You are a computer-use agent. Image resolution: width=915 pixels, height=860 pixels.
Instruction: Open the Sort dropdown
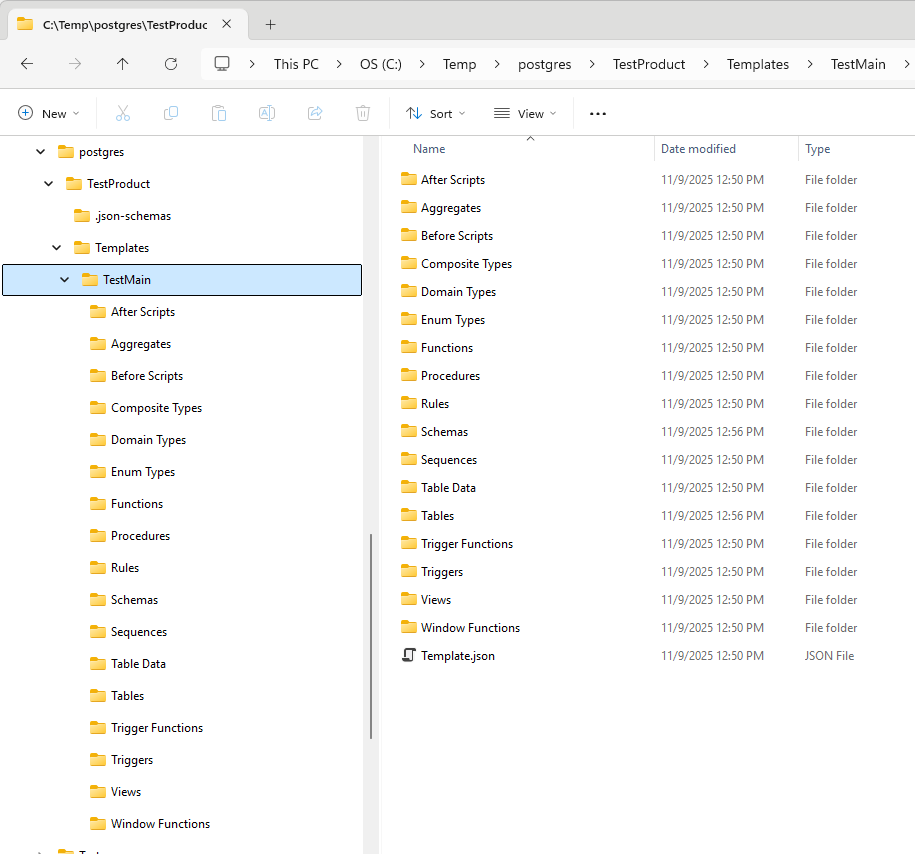pyautogui.click(x=435, y=113)
